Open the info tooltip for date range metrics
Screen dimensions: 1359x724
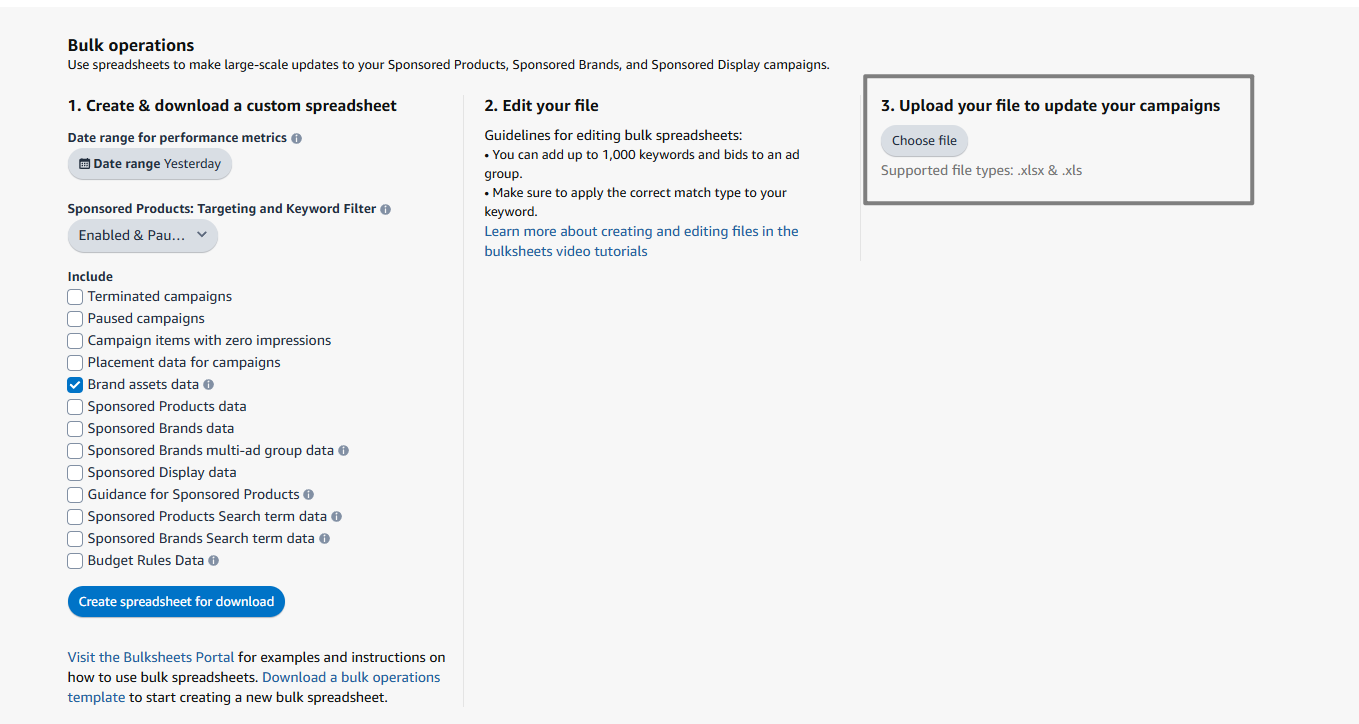(295, 137)
